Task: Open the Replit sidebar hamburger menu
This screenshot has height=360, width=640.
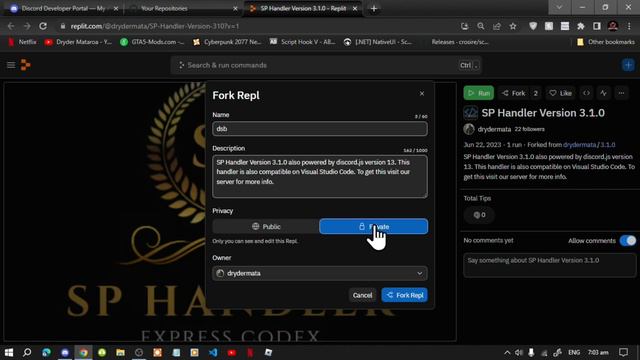Action: click(11, 65)
